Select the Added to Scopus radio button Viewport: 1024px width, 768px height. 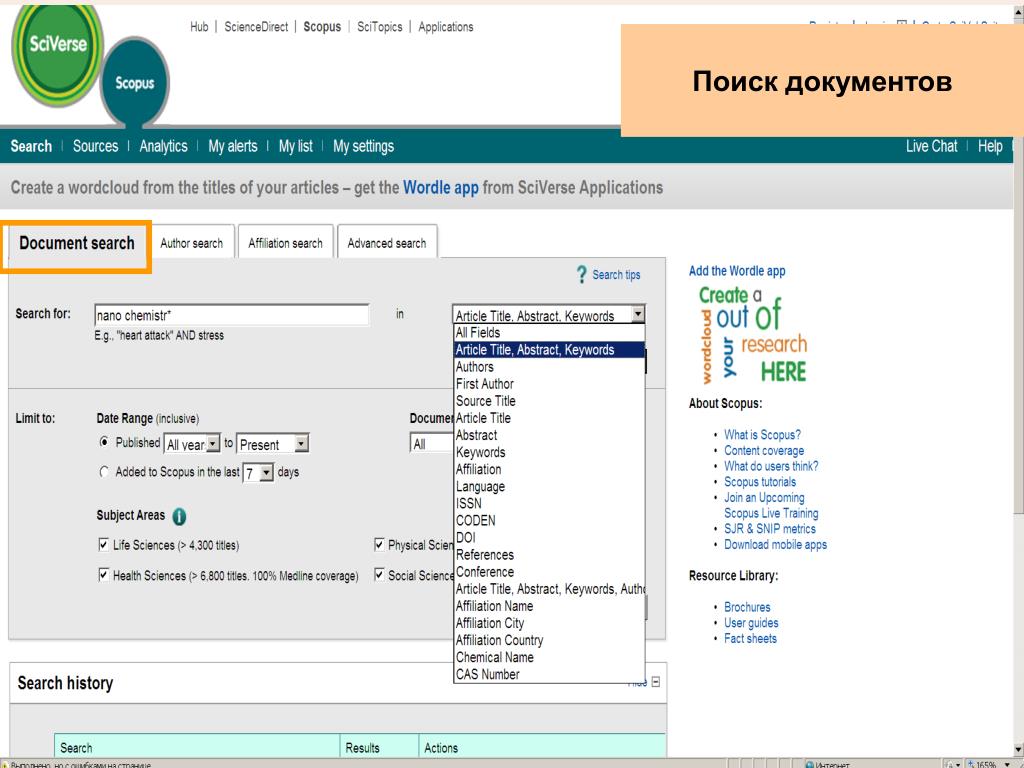click(104, 472)
